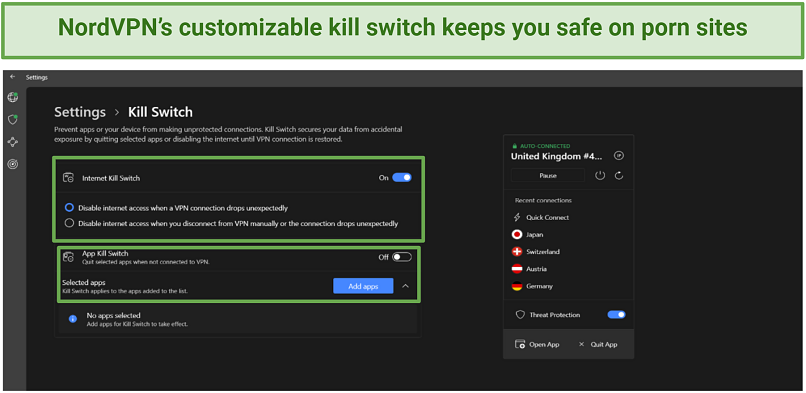
Task: Click the info icon beside No apps selected
Action: tap(73, 319)
